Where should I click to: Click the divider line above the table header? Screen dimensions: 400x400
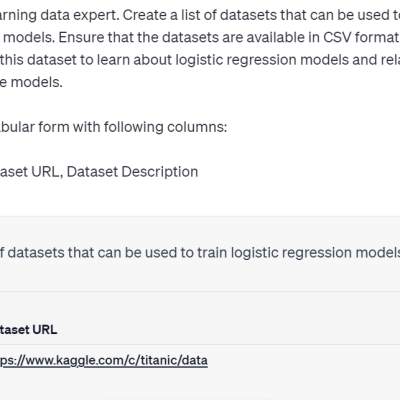200,291
